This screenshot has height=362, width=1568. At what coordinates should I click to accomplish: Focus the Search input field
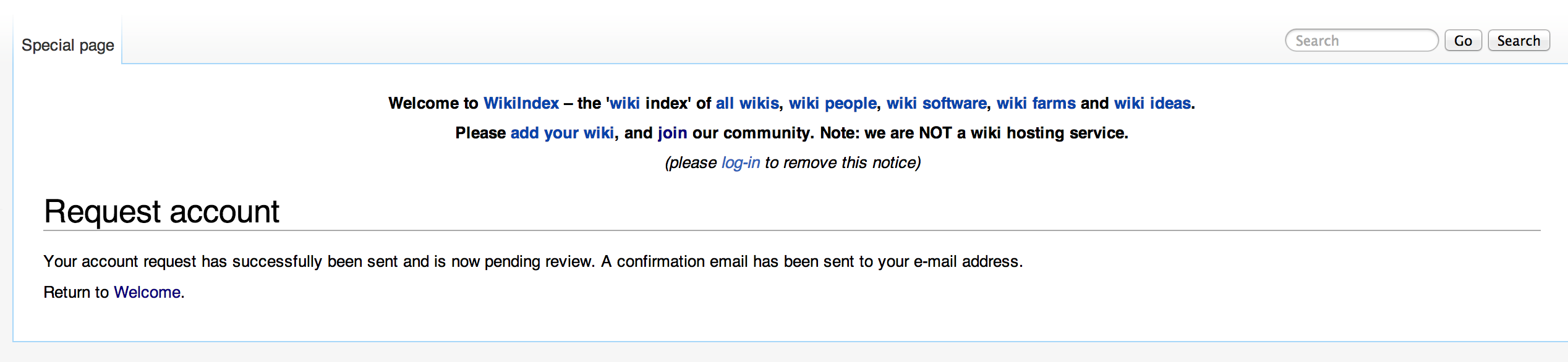(x=1361, y=41)
